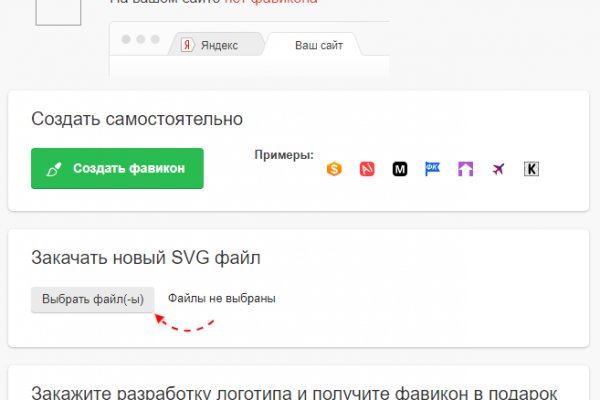Image resolution: width=600 pixels, height=400 pixels.
Task: Click the red Яндекс favicon in mock tab
Action: pos(186,45)
